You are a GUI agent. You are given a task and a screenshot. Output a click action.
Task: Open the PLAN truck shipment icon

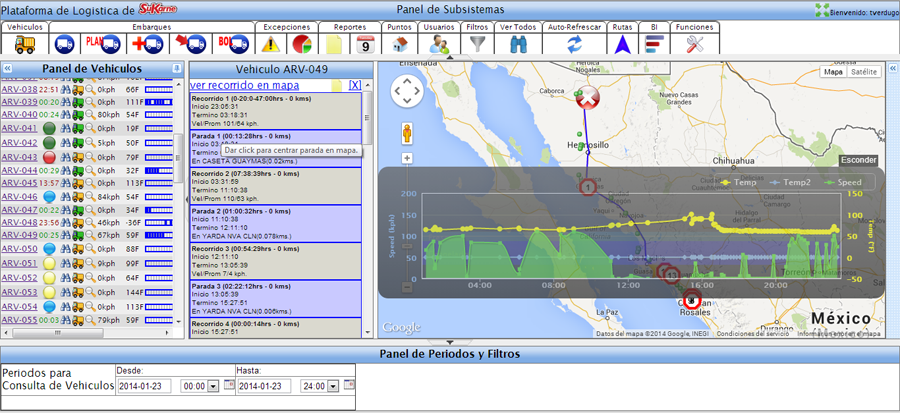tap(103, 43)
